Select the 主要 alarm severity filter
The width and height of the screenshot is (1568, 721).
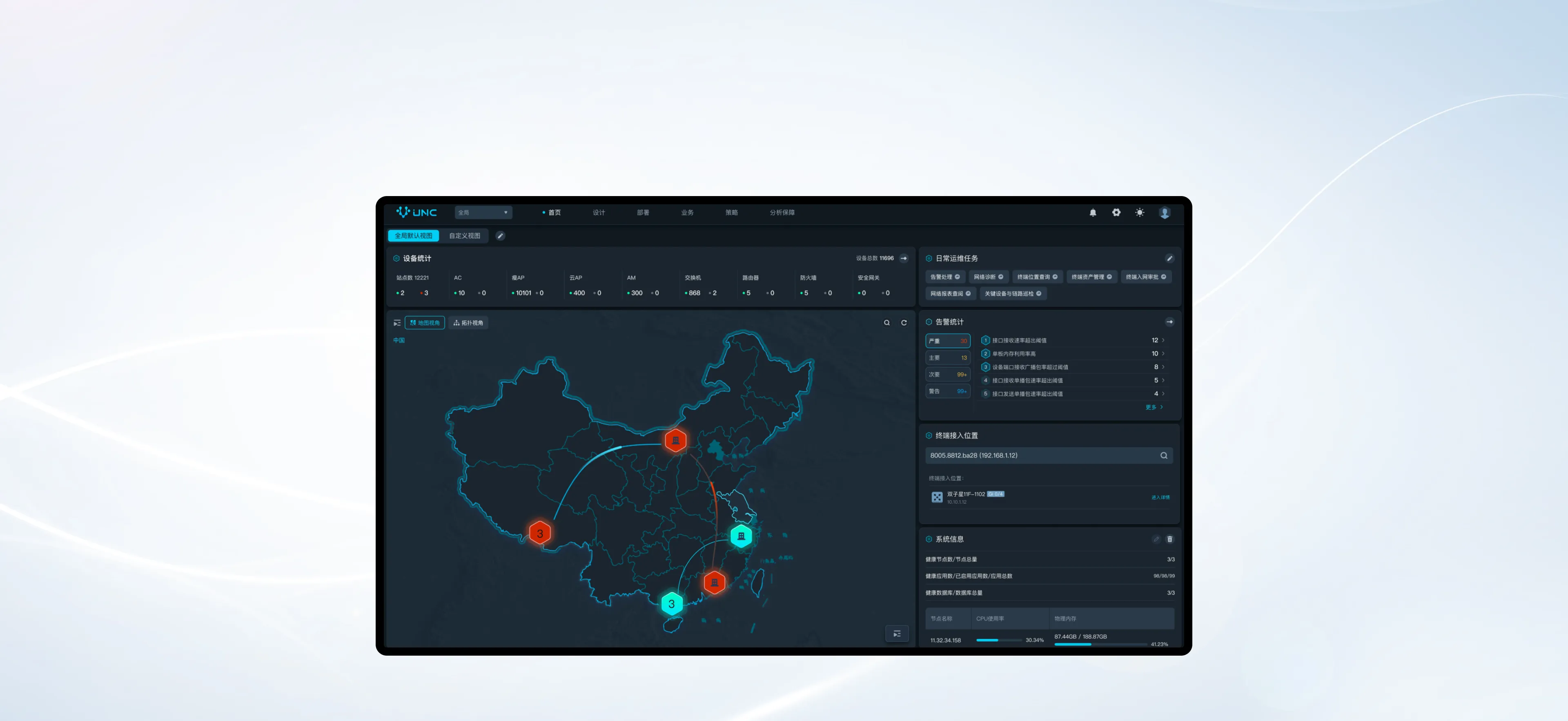click(x=947, y=357)
